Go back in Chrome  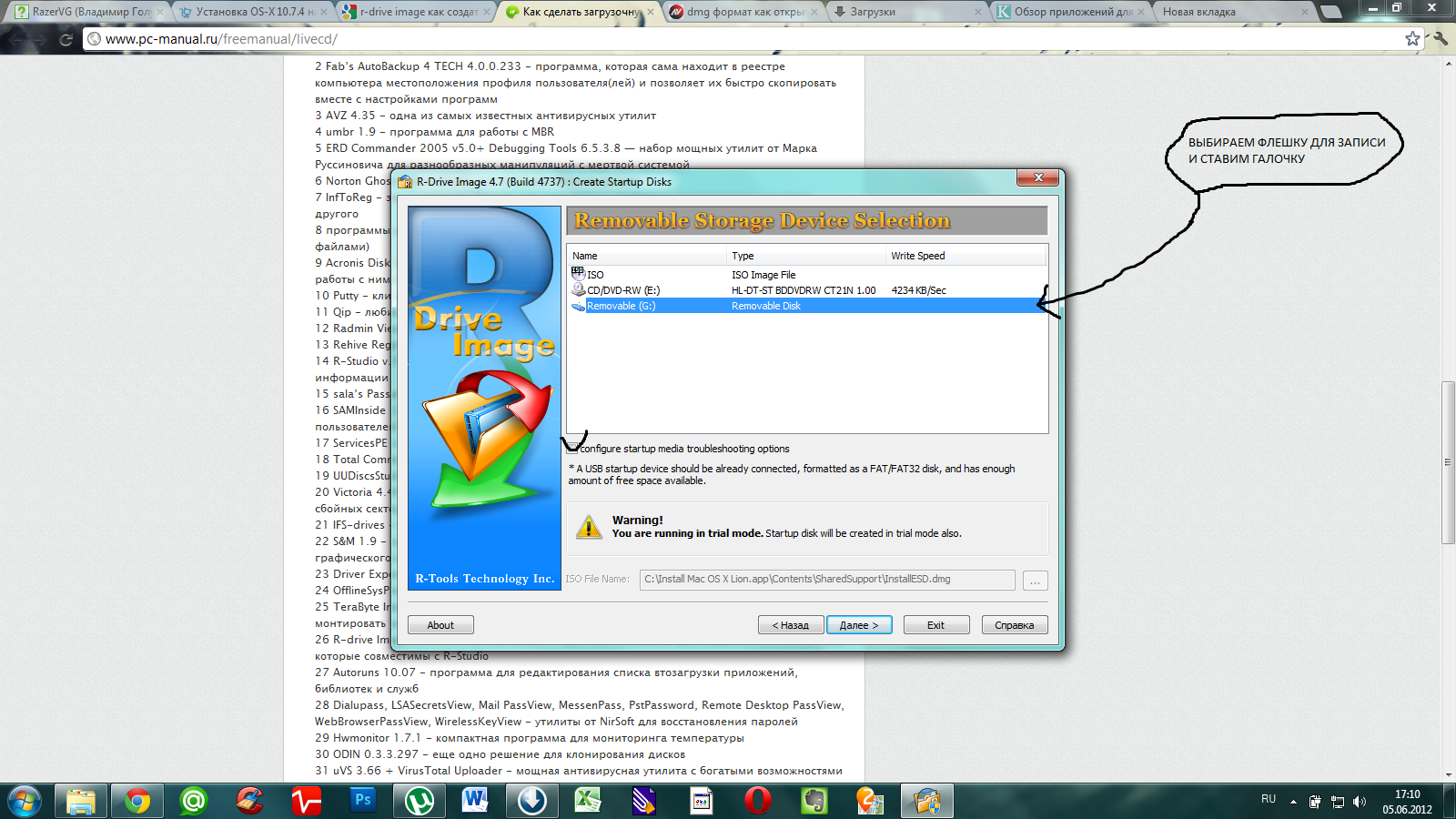point(15,39)
